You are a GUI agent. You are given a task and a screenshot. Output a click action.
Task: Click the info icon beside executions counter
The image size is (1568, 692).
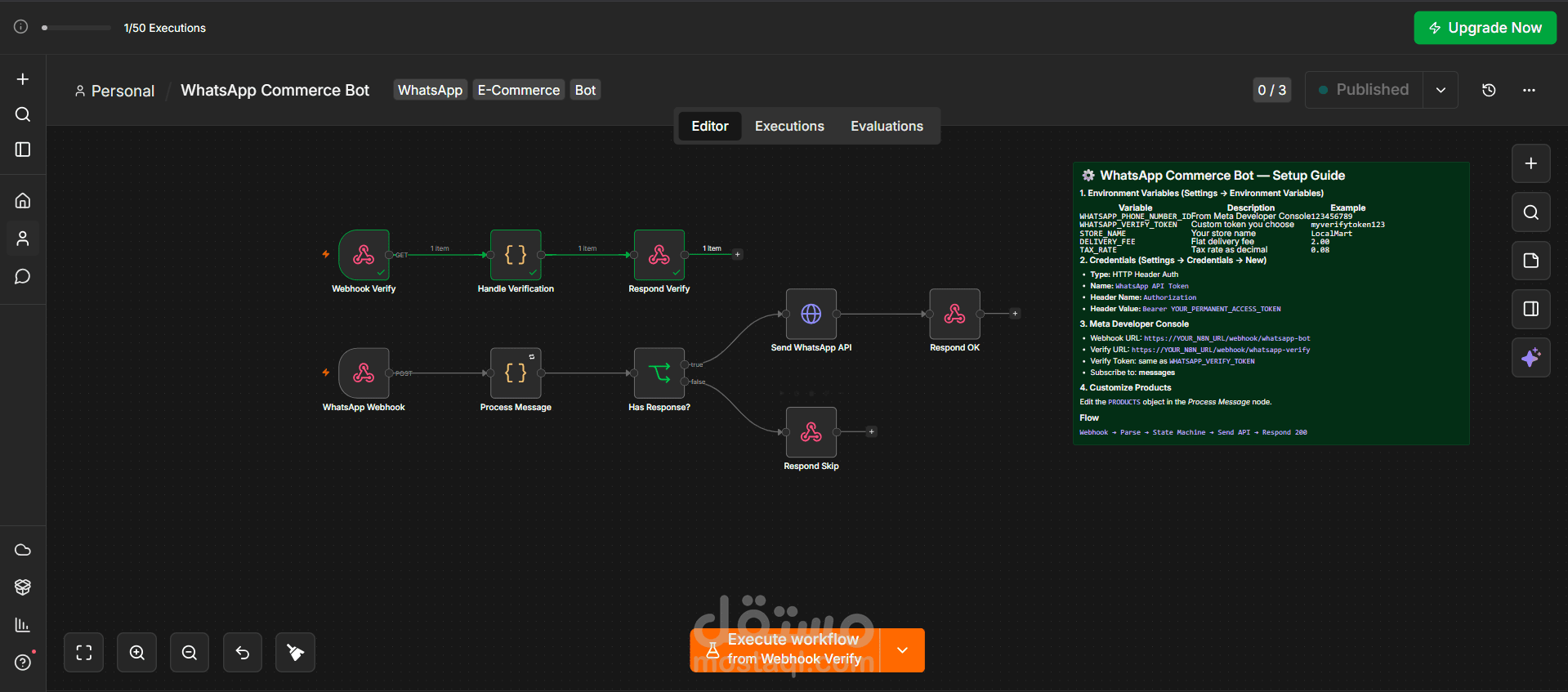[x=21, y=27]
